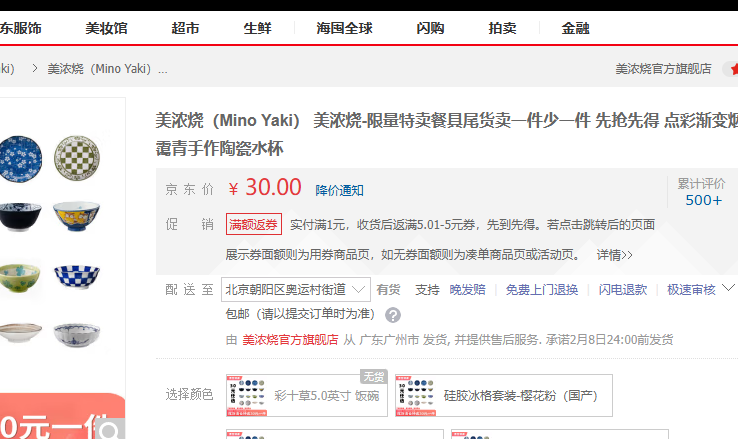
Task: Open the 金融 navigation tab
Action: (x=575, y=28)
